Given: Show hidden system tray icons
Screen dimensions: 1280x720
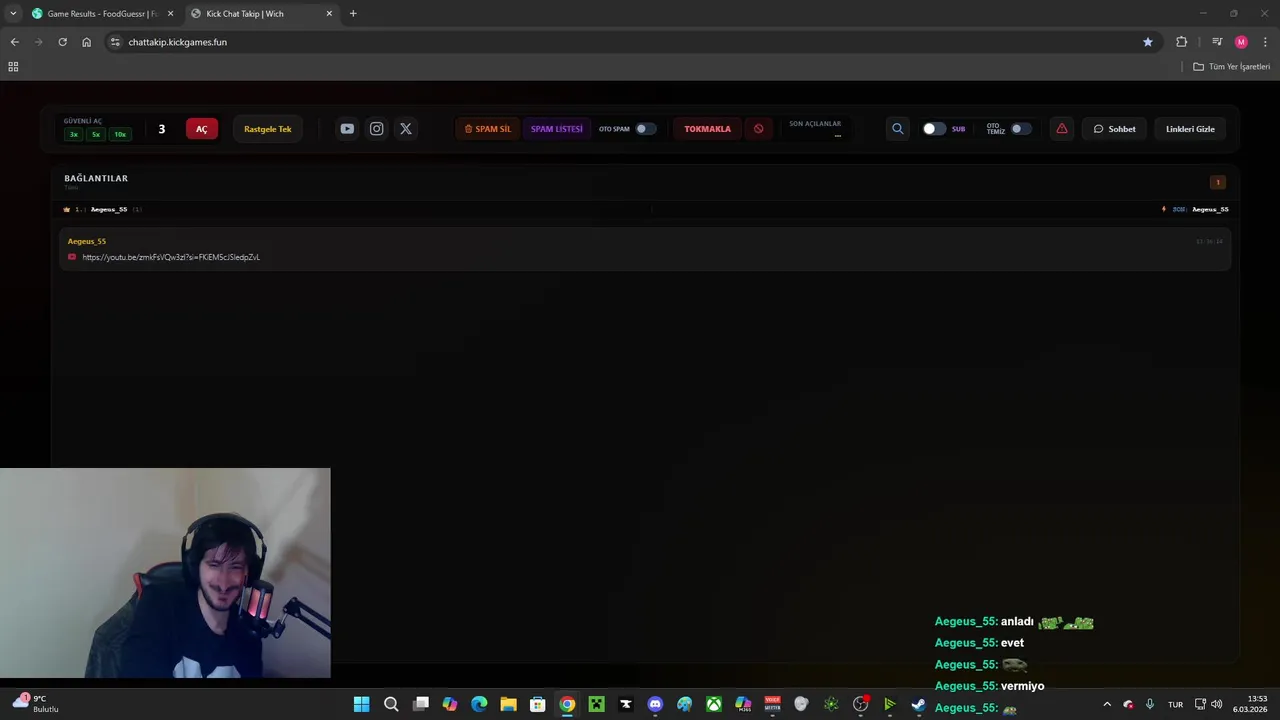Looking at the screenshot, I should [x=1107, y=704].
